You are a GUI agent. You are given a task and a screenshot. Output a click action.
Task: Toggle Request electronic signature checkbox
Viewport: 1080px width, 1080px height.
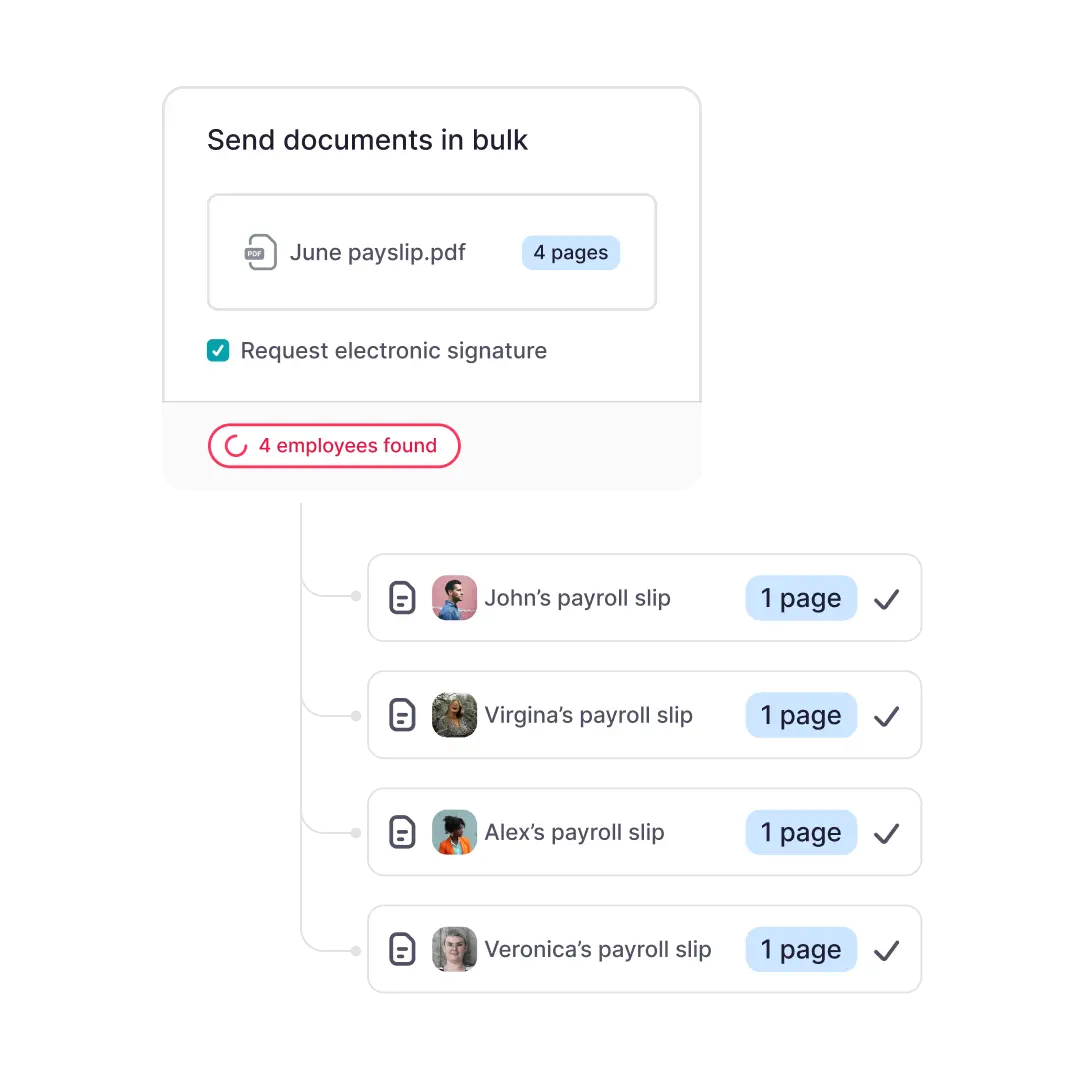click(218, 351)
